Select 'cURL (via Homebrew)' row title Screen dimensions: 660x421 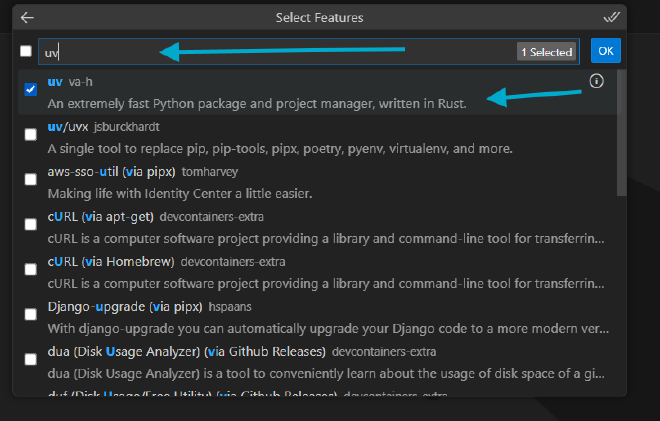(111, 262)
